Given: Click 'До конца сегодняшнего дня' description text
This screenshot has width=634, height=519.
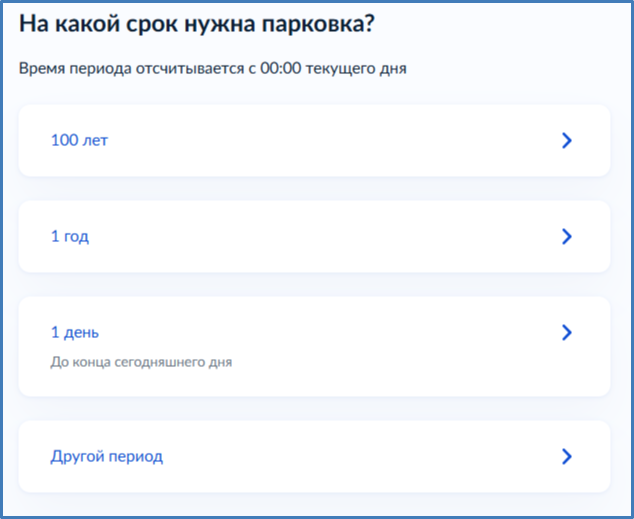Looking at the screenshot, I should (x=141, y=362).
